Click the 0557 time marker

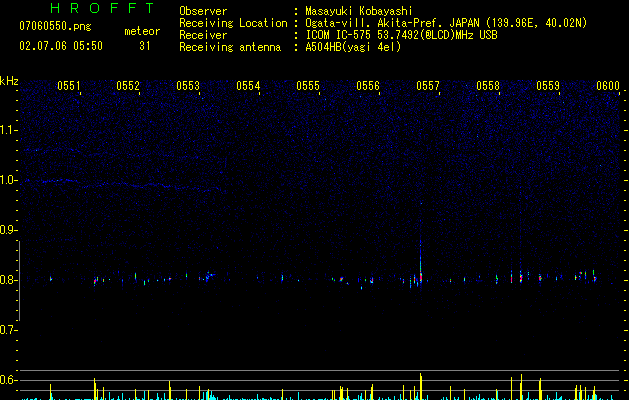pos(428,86)
